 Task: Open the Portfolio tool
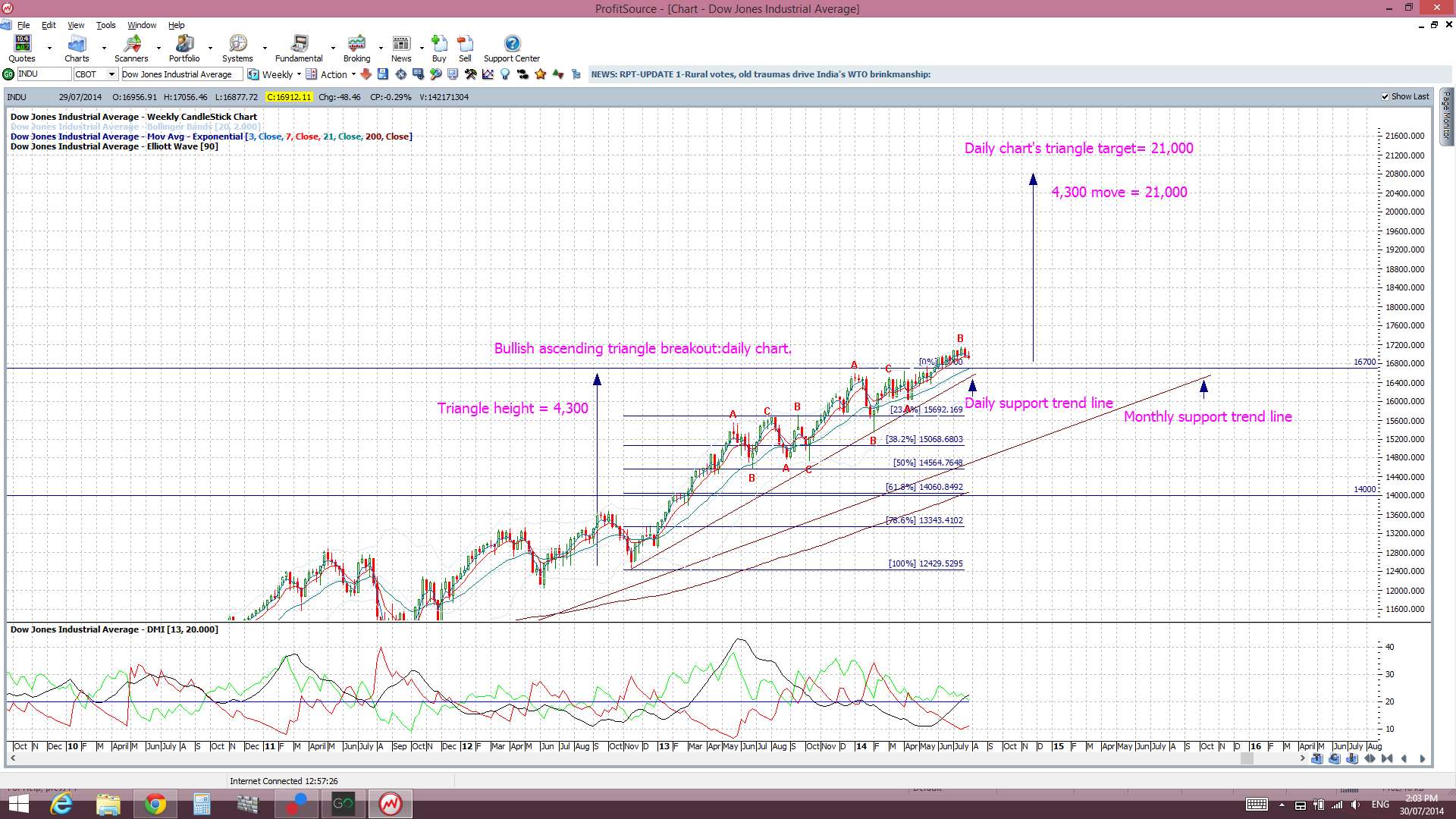[184, 49]
